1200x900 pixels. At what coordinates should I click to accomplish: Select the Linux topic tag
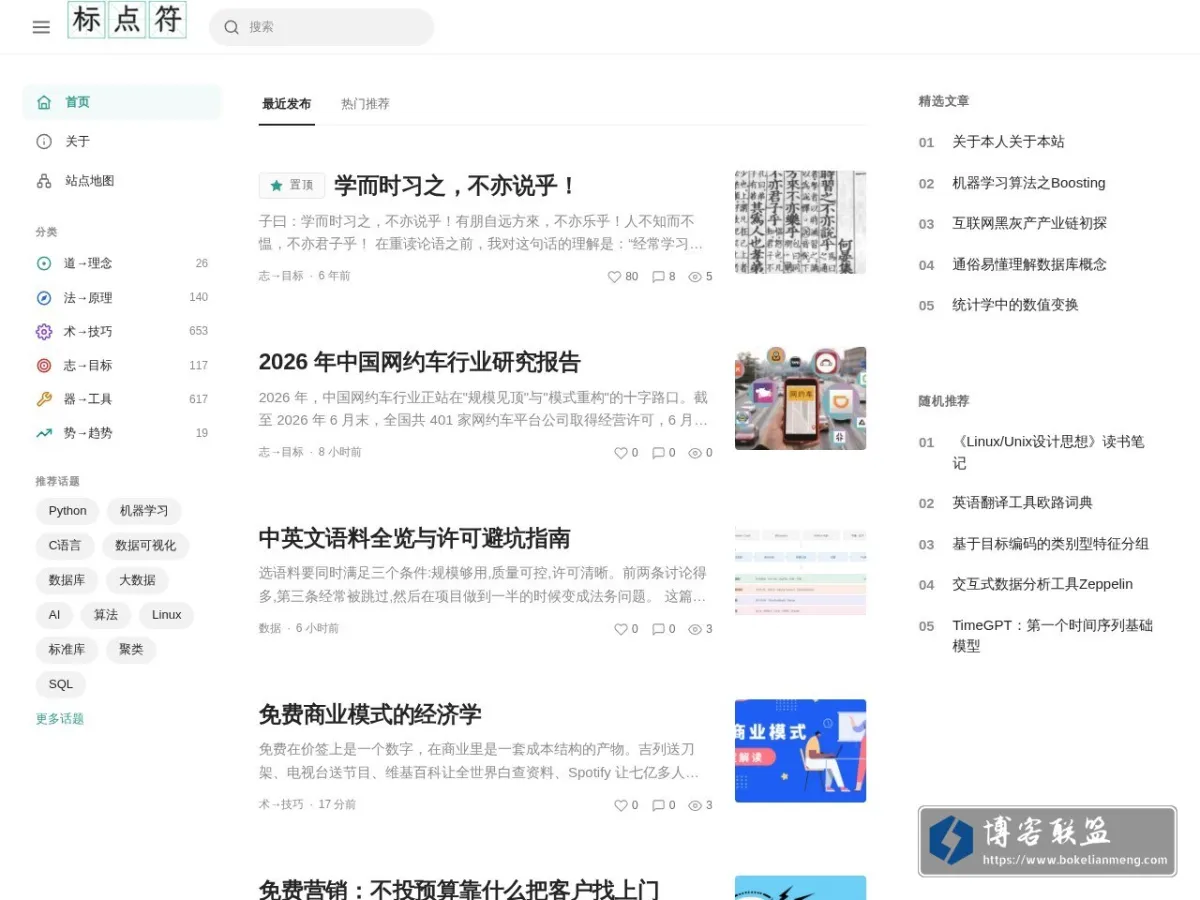click(167, 615)
